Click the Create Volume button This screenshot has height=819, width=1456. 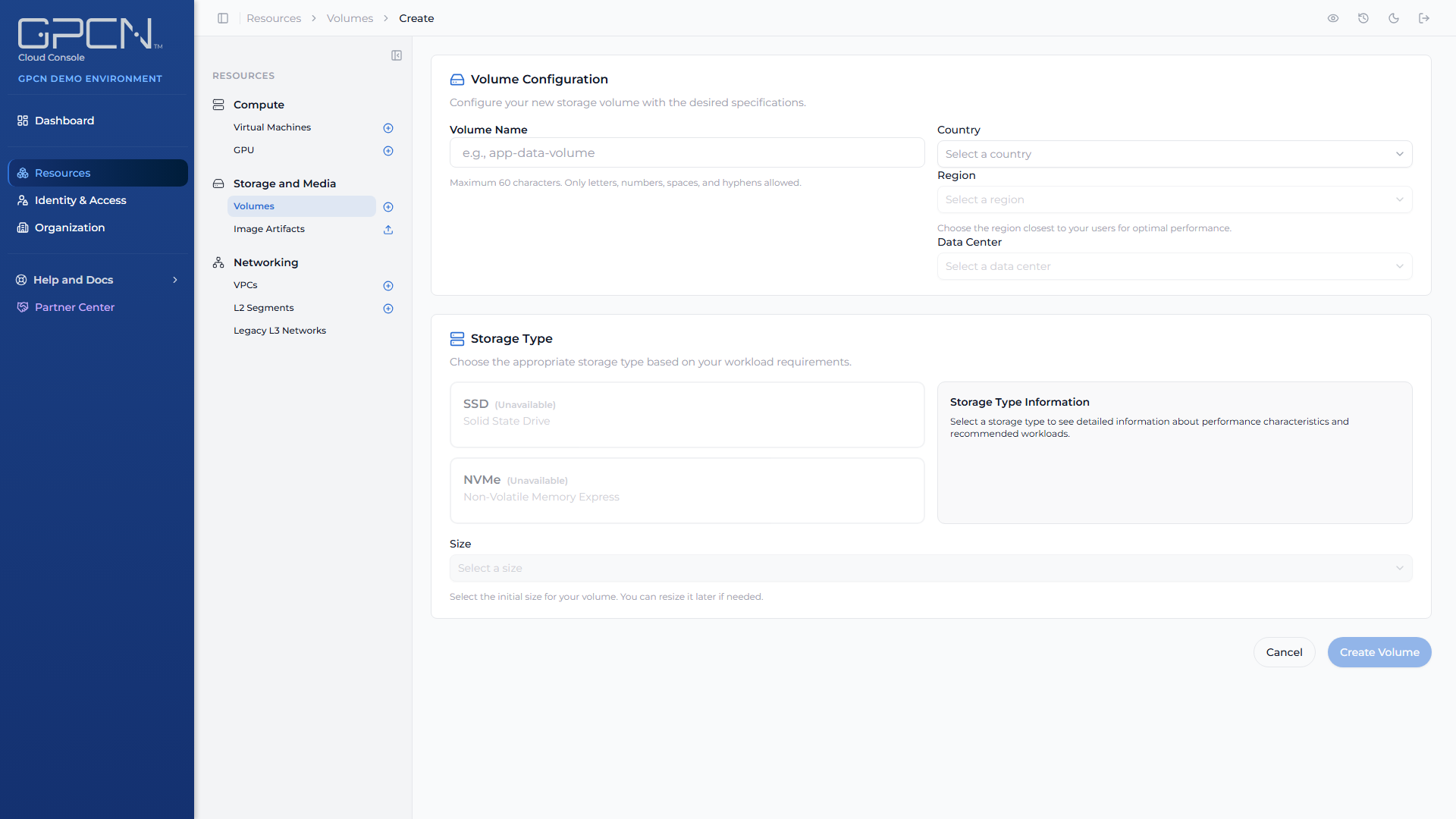tap(1379, 652)
